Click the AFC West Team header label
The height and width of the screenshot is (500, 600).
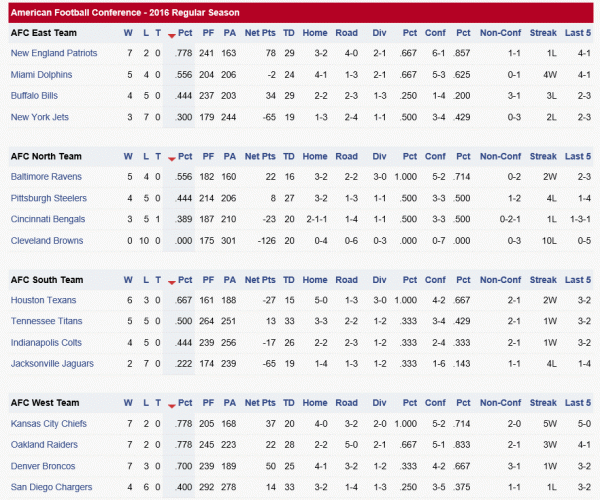pyautogui.click(x=45, y=403)
